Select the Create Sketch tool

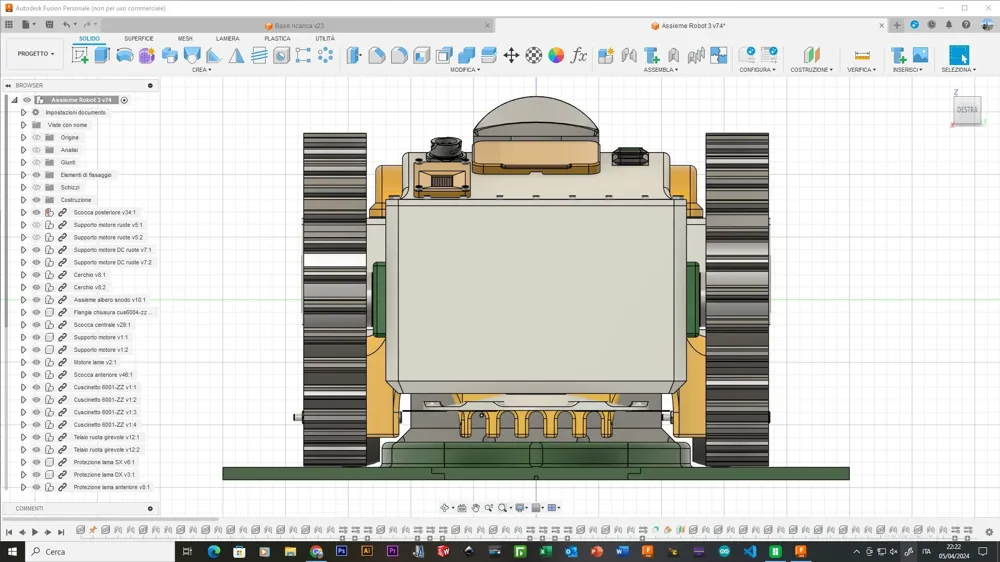click(x=80, y=55)
